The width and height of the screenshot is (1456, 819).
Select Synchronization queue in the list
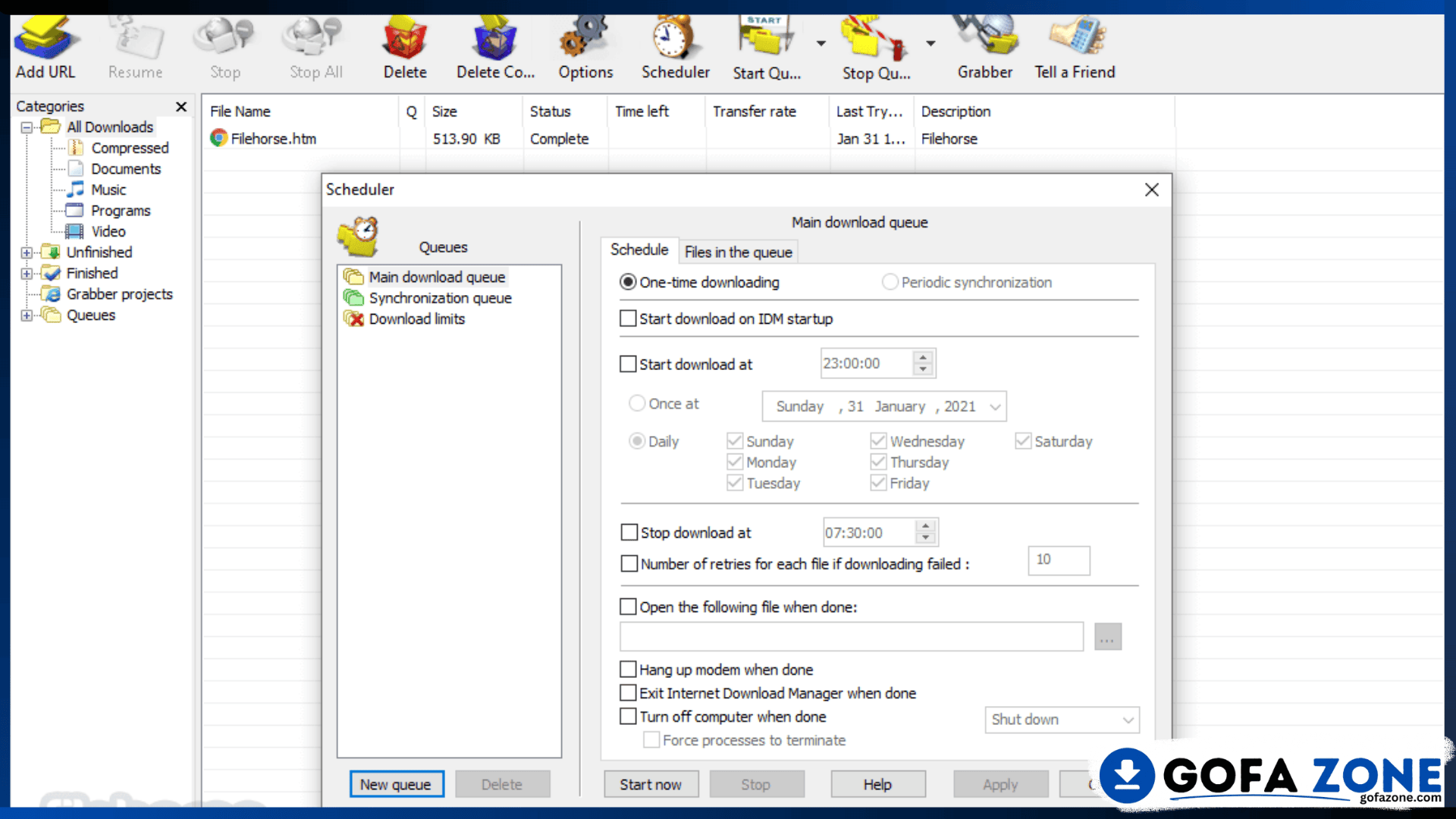[440, 298]
